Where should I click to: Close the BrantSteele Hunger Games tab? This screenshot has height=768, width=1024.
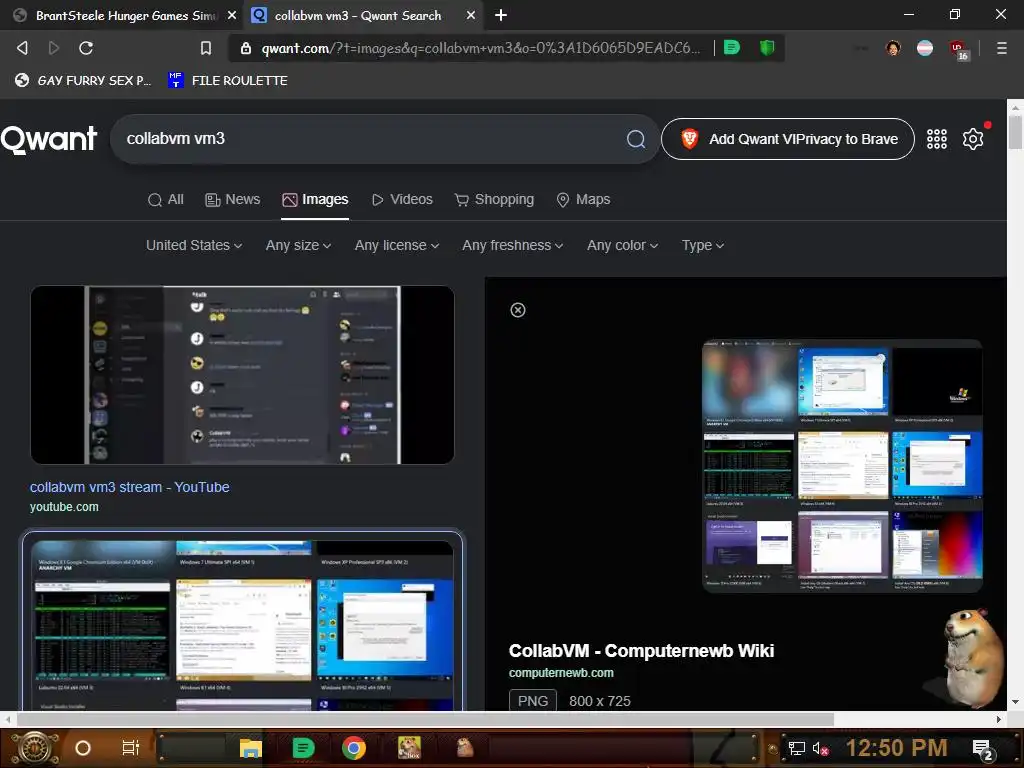click(231, 15)
